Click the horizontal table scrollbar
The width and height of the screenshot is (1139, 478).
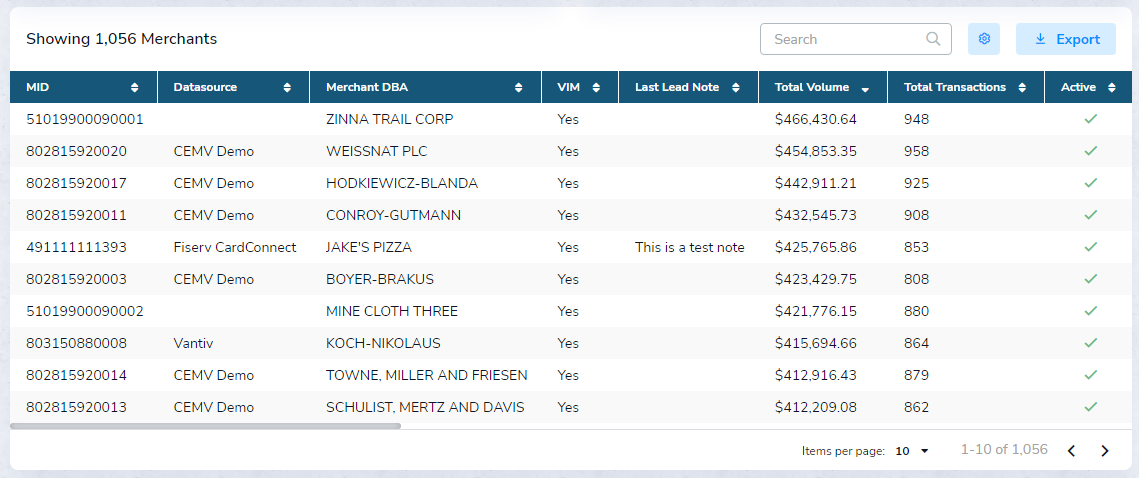click(x=205, y=426)
